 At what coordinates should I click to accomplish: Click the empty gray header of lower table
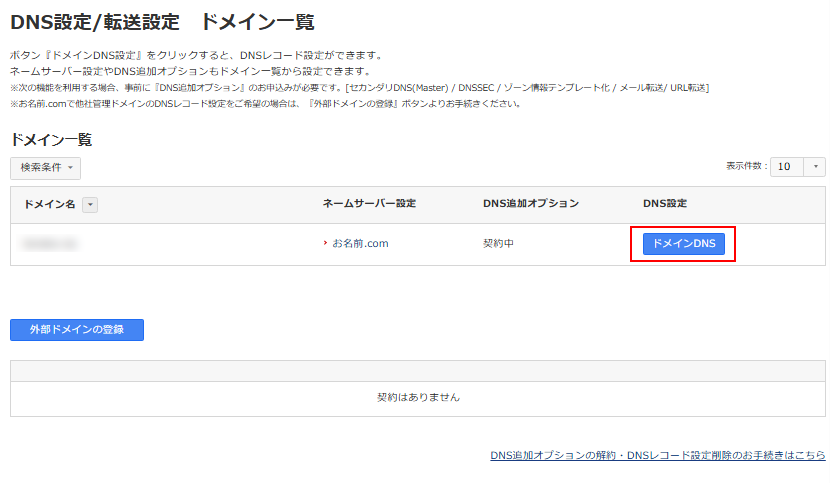tap(418, 370)
